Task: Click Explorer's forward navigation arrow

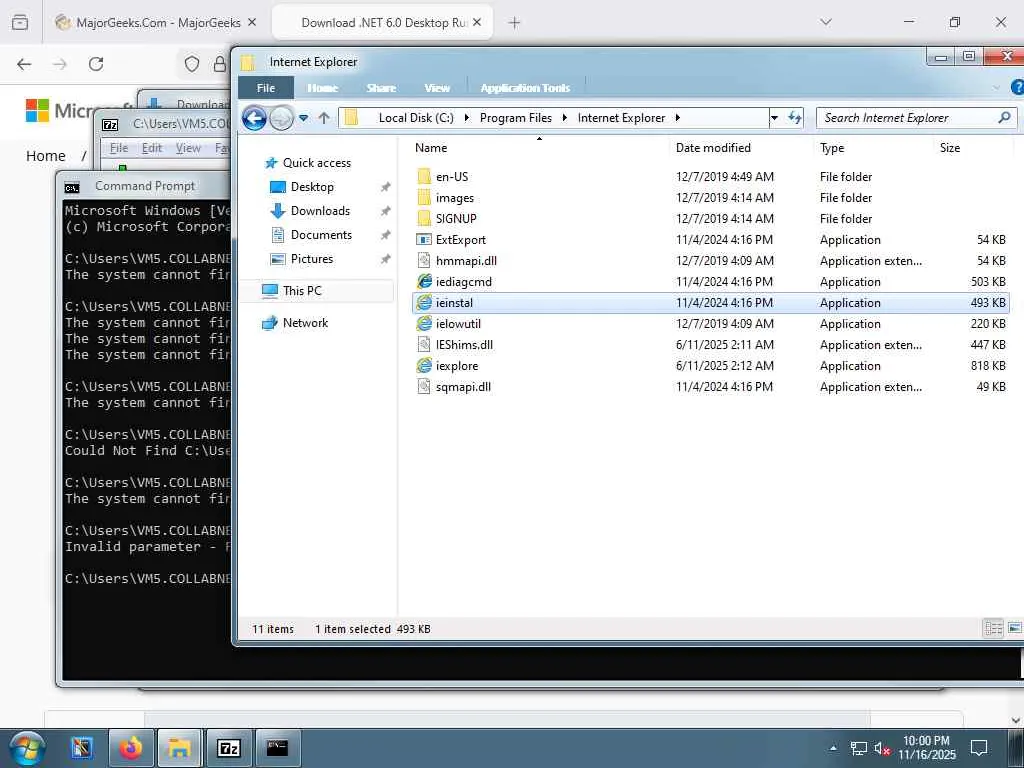Action: [x=281, y=118]
